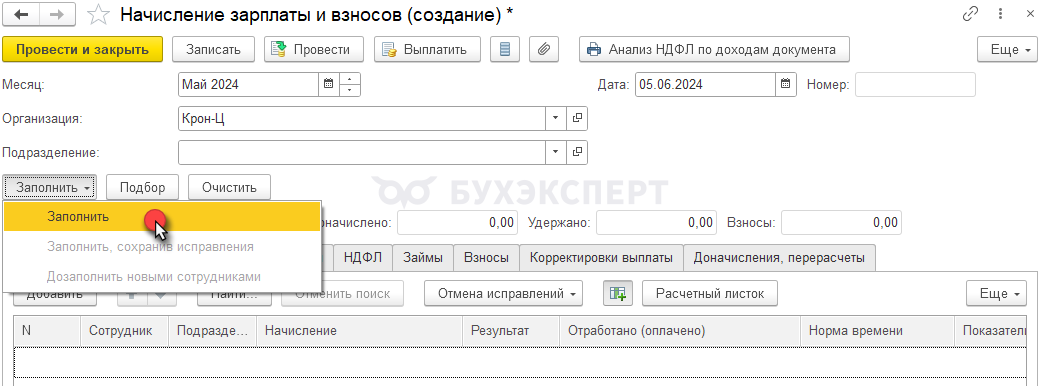Click Отработано (оплачено) column header
The image size is (1040, 386).
(681, 330)
